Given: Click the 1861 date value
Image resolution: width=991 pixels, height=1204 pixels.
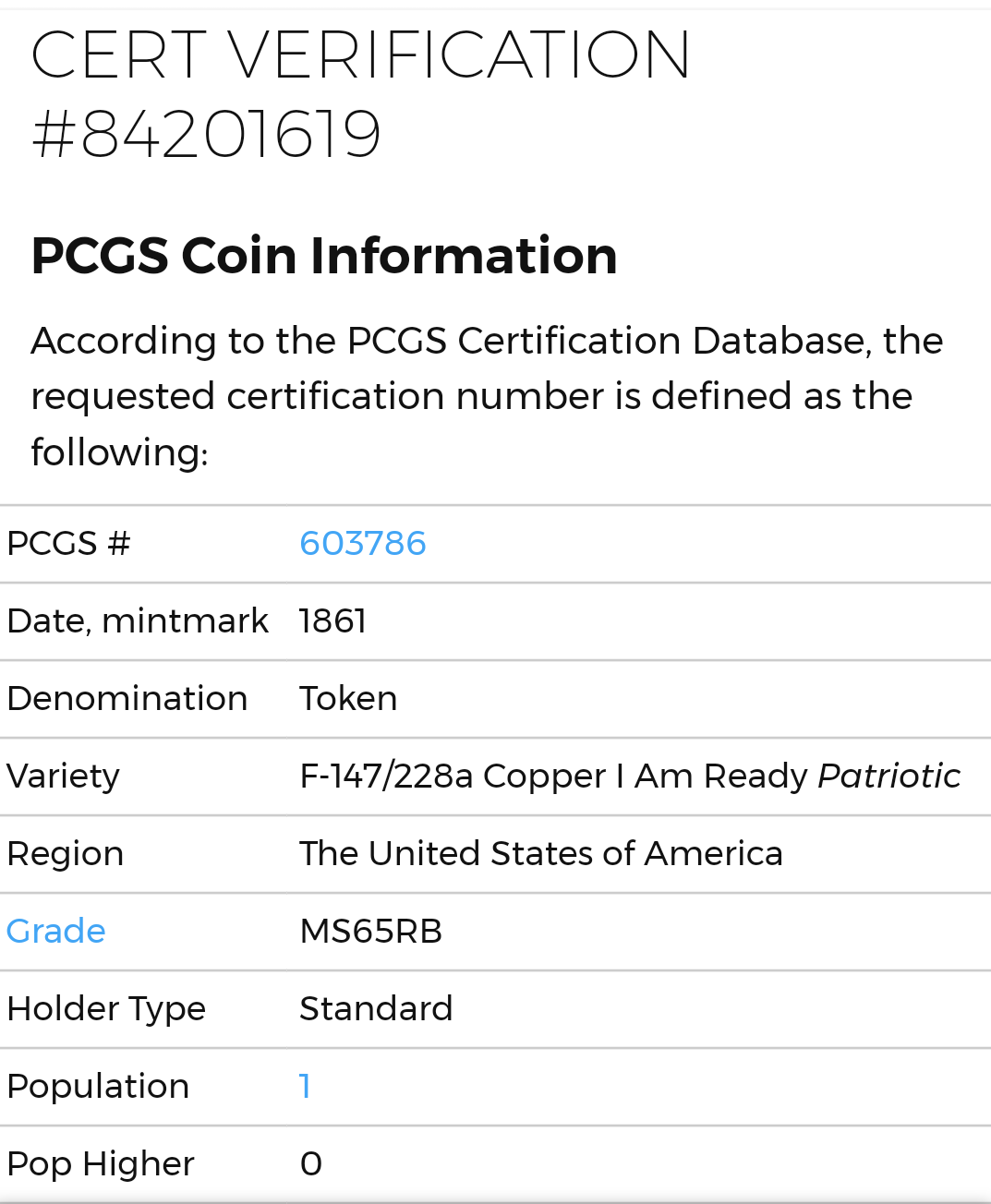Looking at the screenshot, I should [x=332, y=621].
